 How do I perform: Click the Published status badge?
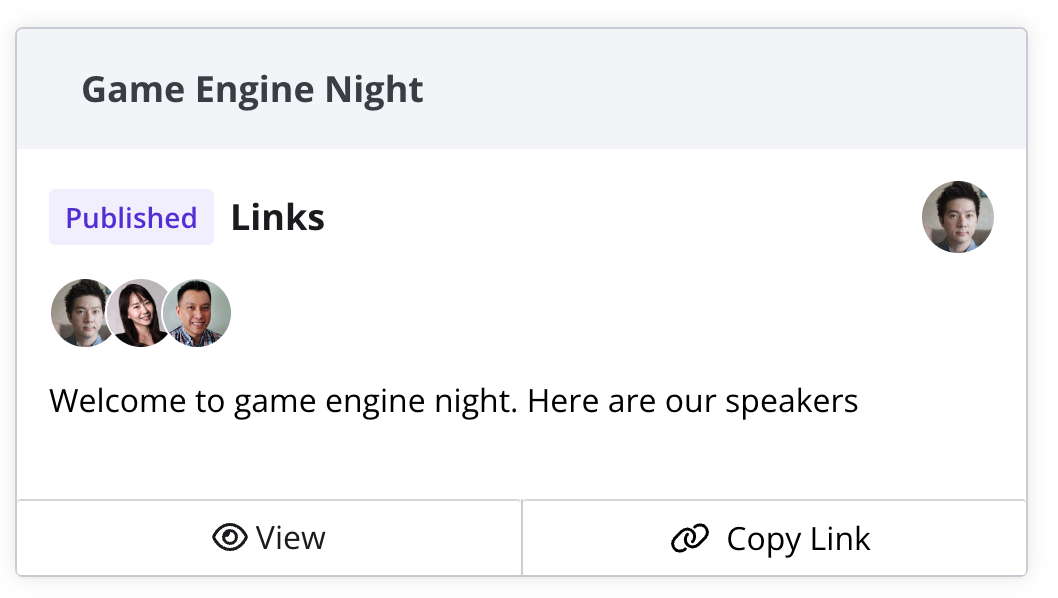click(131, 217)
